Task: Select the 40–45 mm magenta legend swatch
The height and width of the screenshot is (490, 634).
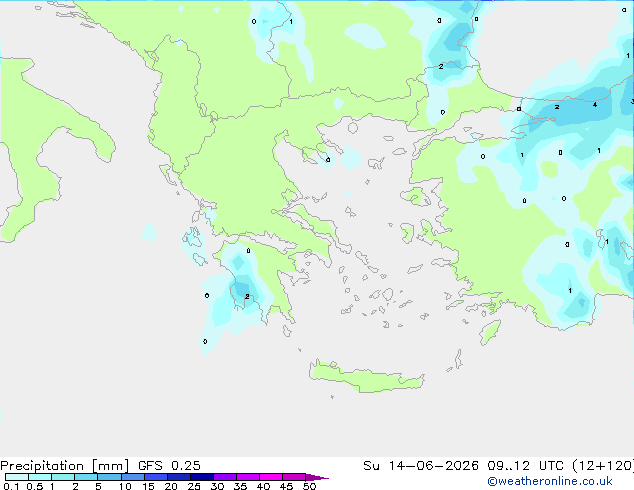Action: click(x=271, y=477)
